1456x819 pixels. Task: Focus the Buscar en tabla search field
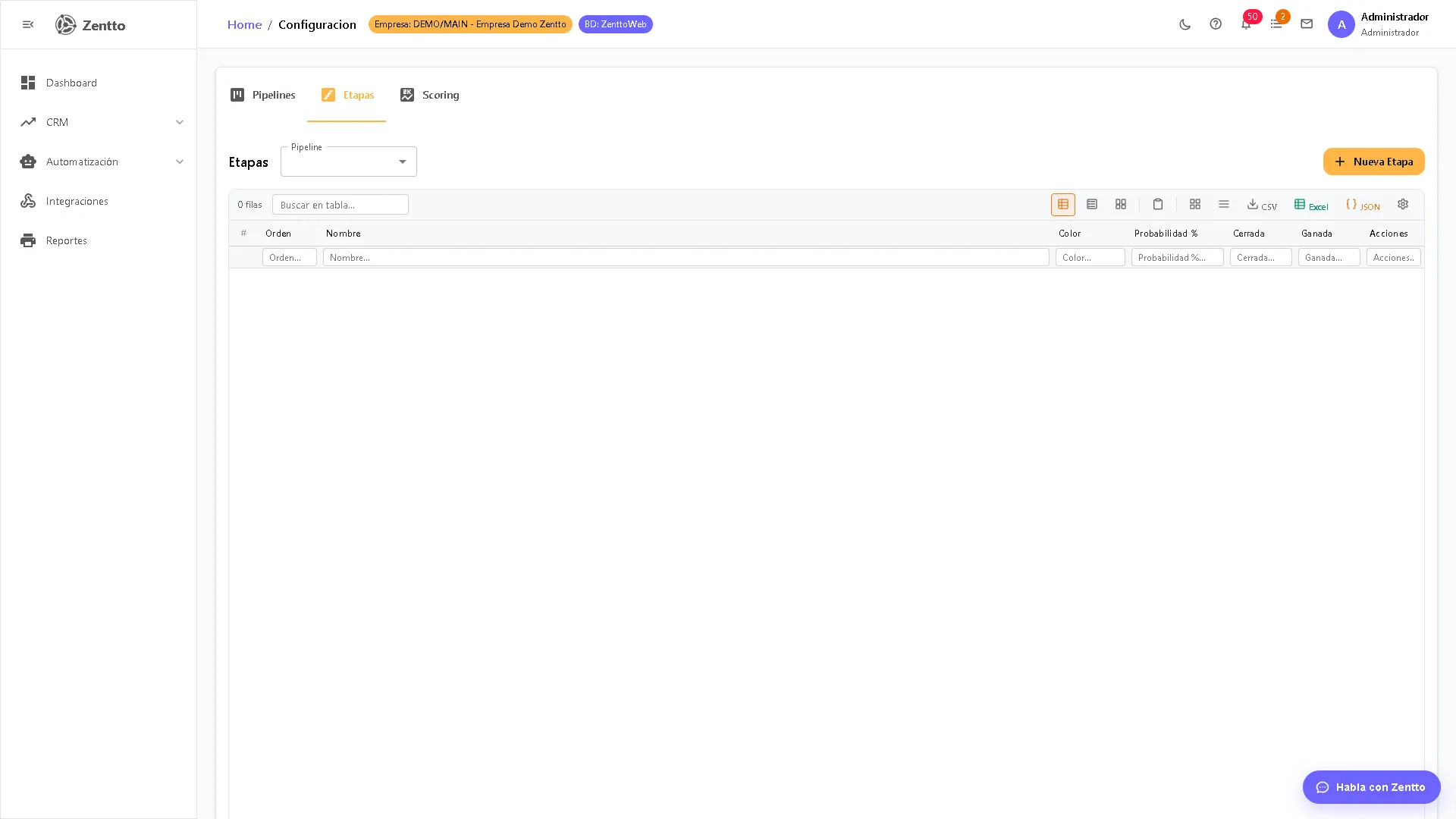(340, 205)
